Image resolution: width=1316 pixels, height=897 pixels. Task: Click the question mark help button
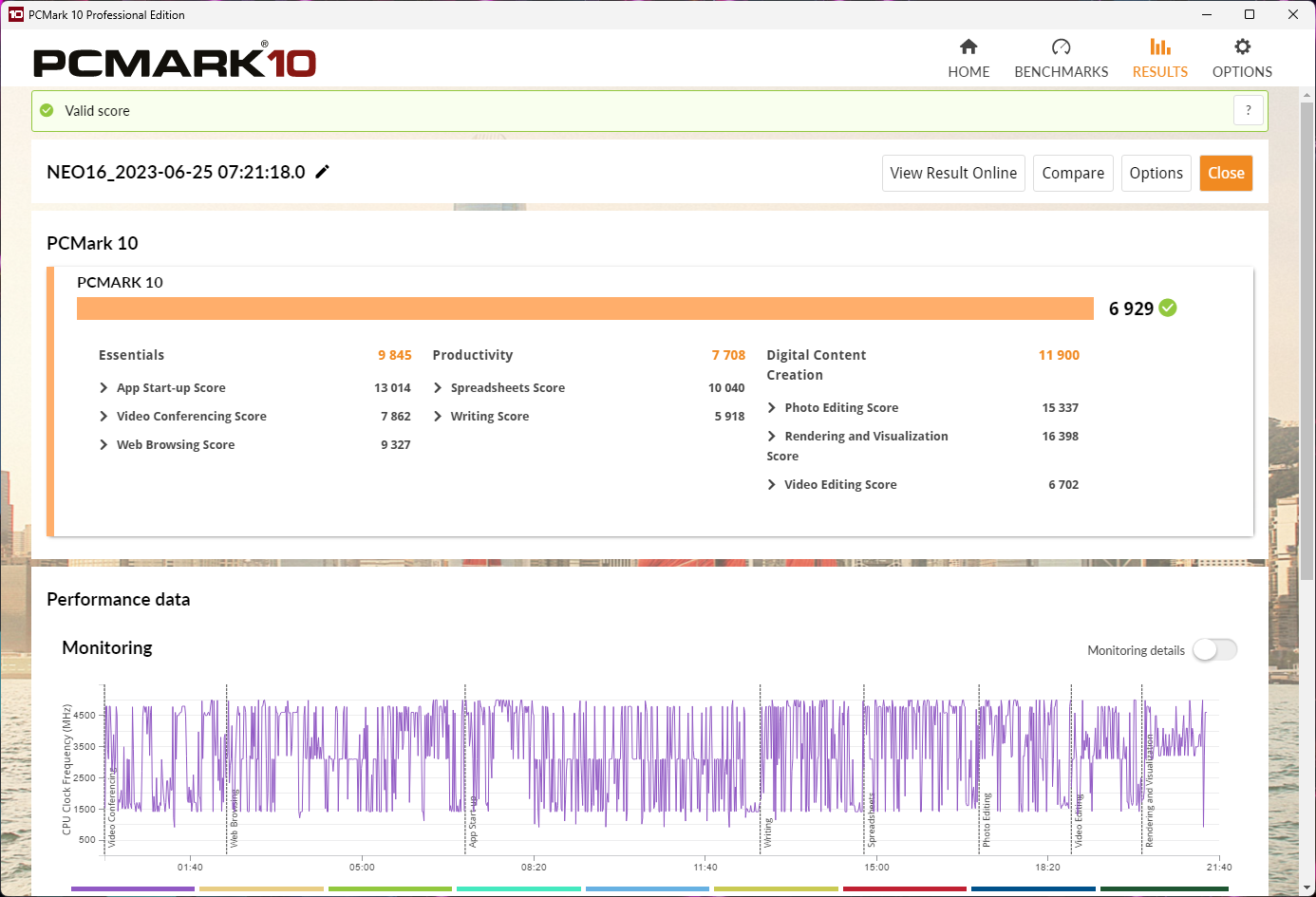pyautogui.click(x=1249, y=110)
